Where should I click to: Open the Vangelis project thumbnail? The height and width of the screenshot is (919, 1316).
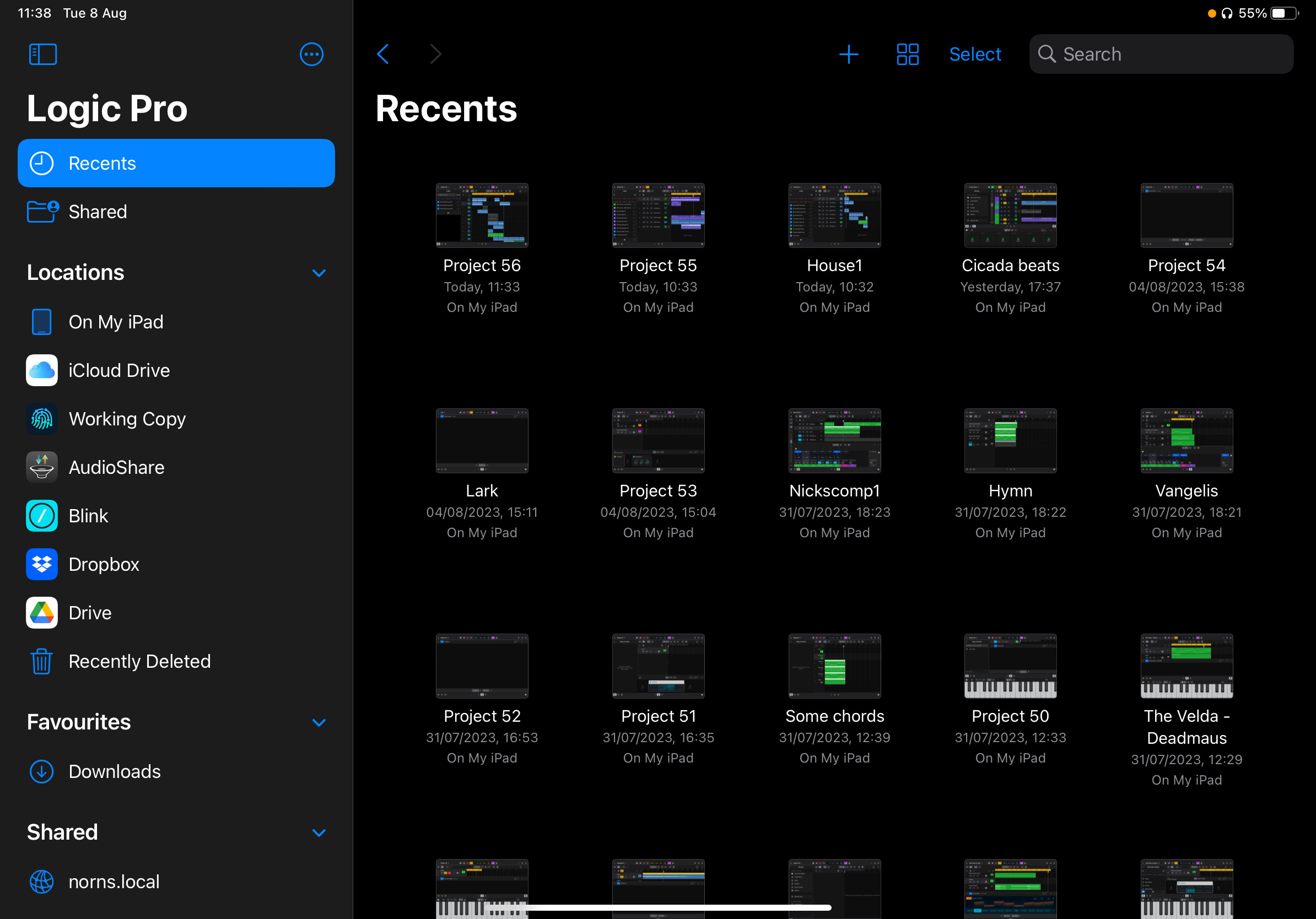click(1186, 441)
